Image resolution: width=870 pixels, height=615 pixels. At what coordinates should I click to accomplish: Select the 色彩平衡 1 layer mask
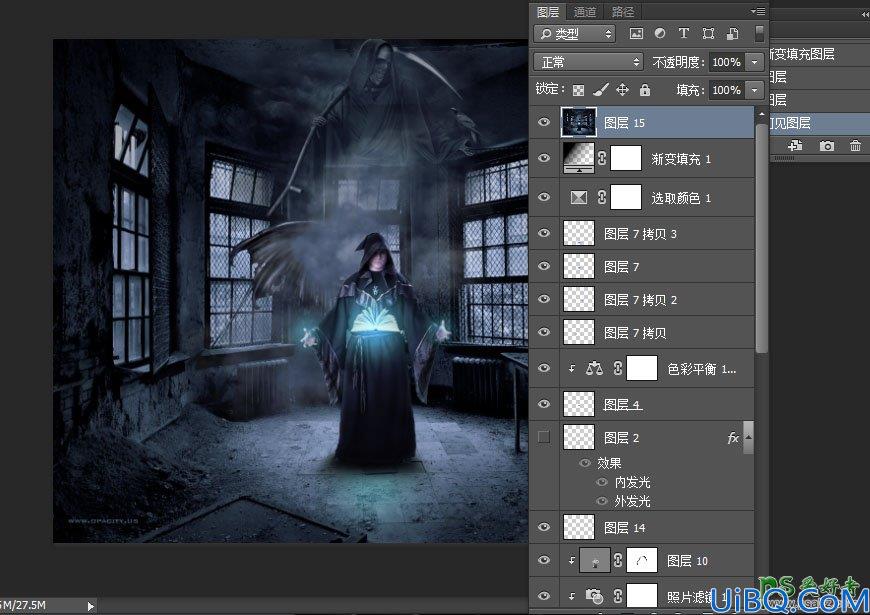pyautogui.click(x=642, y=368)
